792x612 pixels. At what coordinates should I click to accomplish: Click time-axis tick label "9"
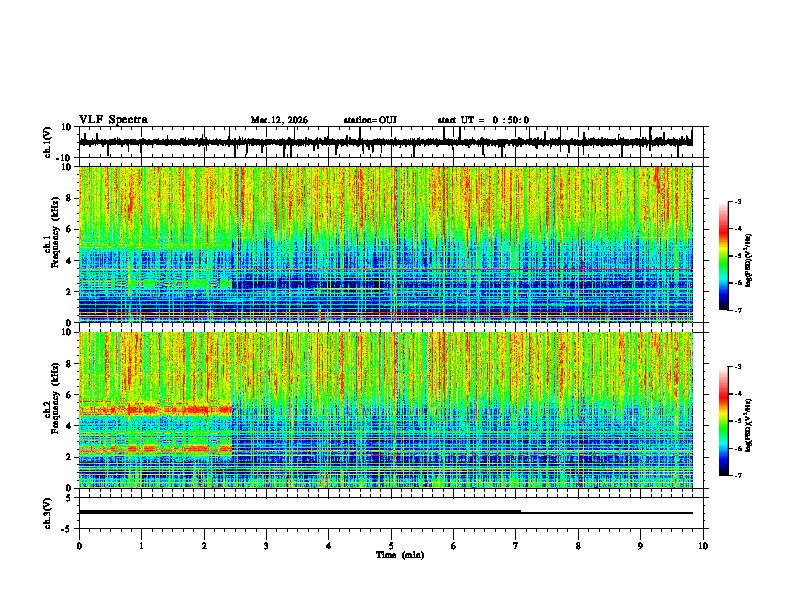640,546
